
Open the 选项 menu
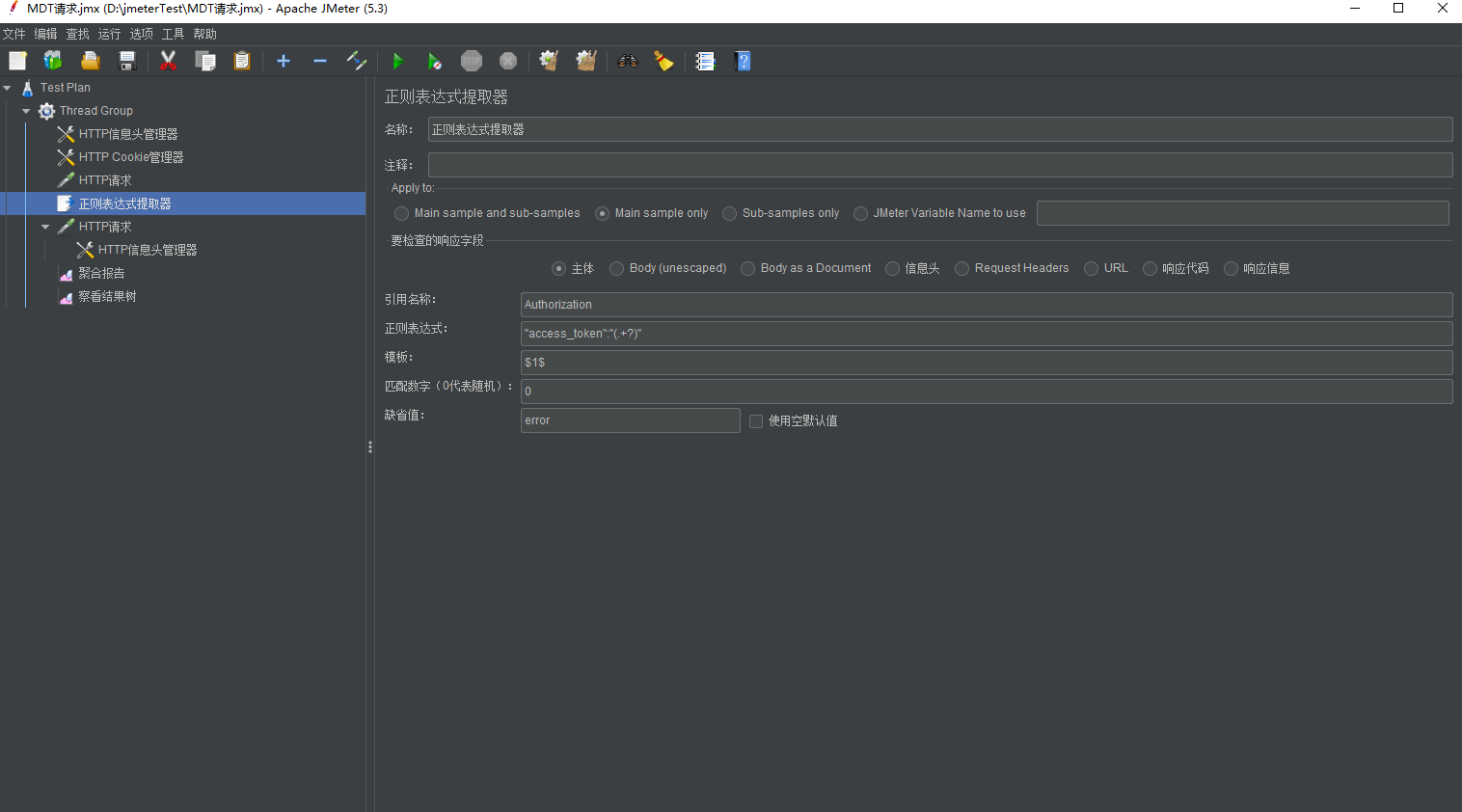click(141, 34)
